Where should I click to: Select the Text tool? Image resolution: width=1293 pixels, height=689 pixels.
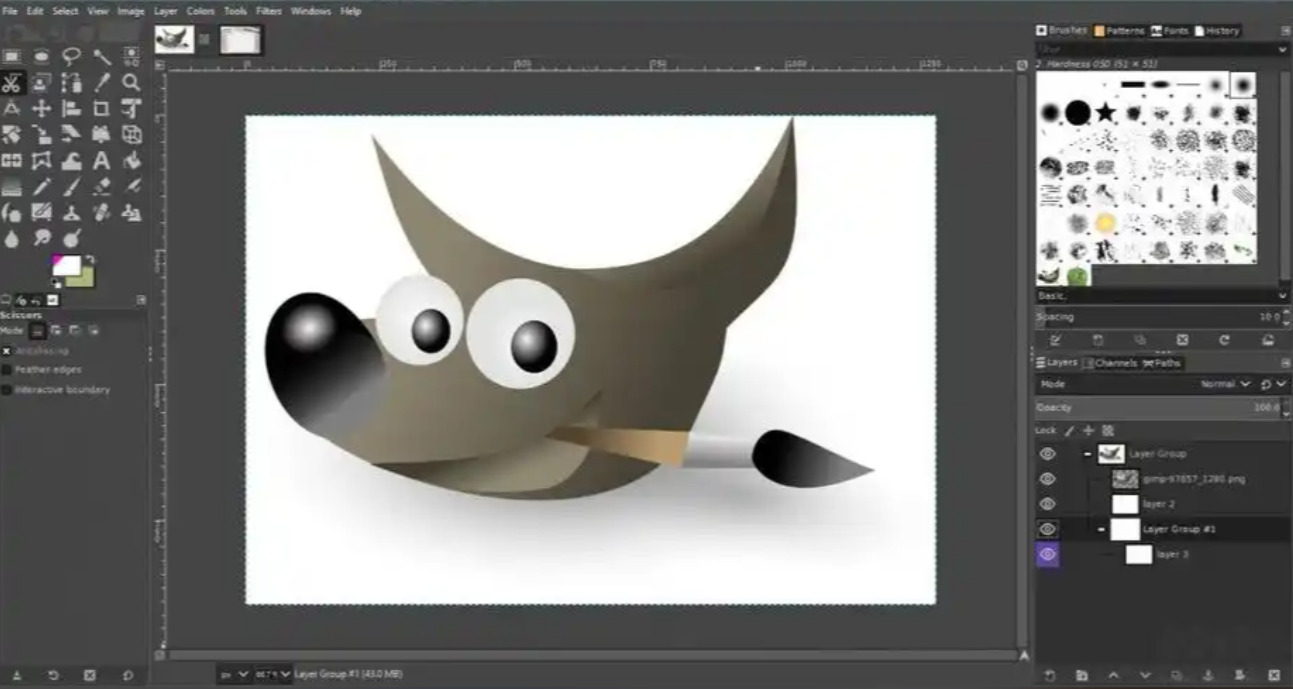pyautogui.click(x=101, y=160)
